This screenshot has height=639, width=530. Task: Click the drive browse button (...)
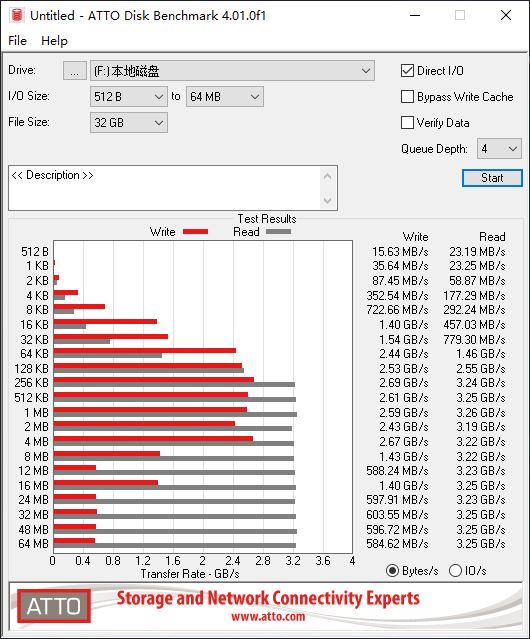coord(75,71)
